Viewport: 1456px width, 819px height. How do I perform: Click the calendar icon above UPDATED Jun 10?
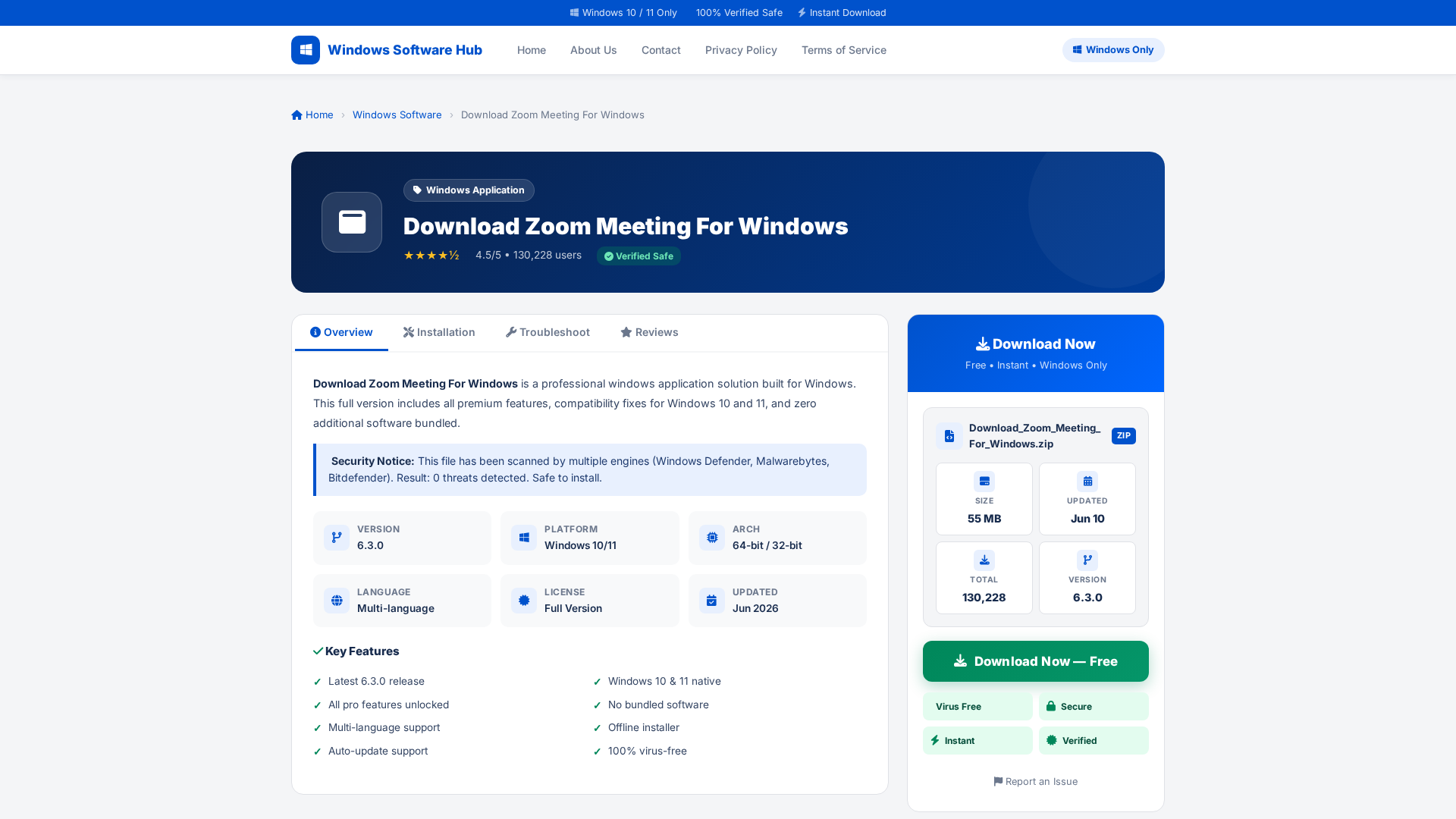(x=1087, y=482)
